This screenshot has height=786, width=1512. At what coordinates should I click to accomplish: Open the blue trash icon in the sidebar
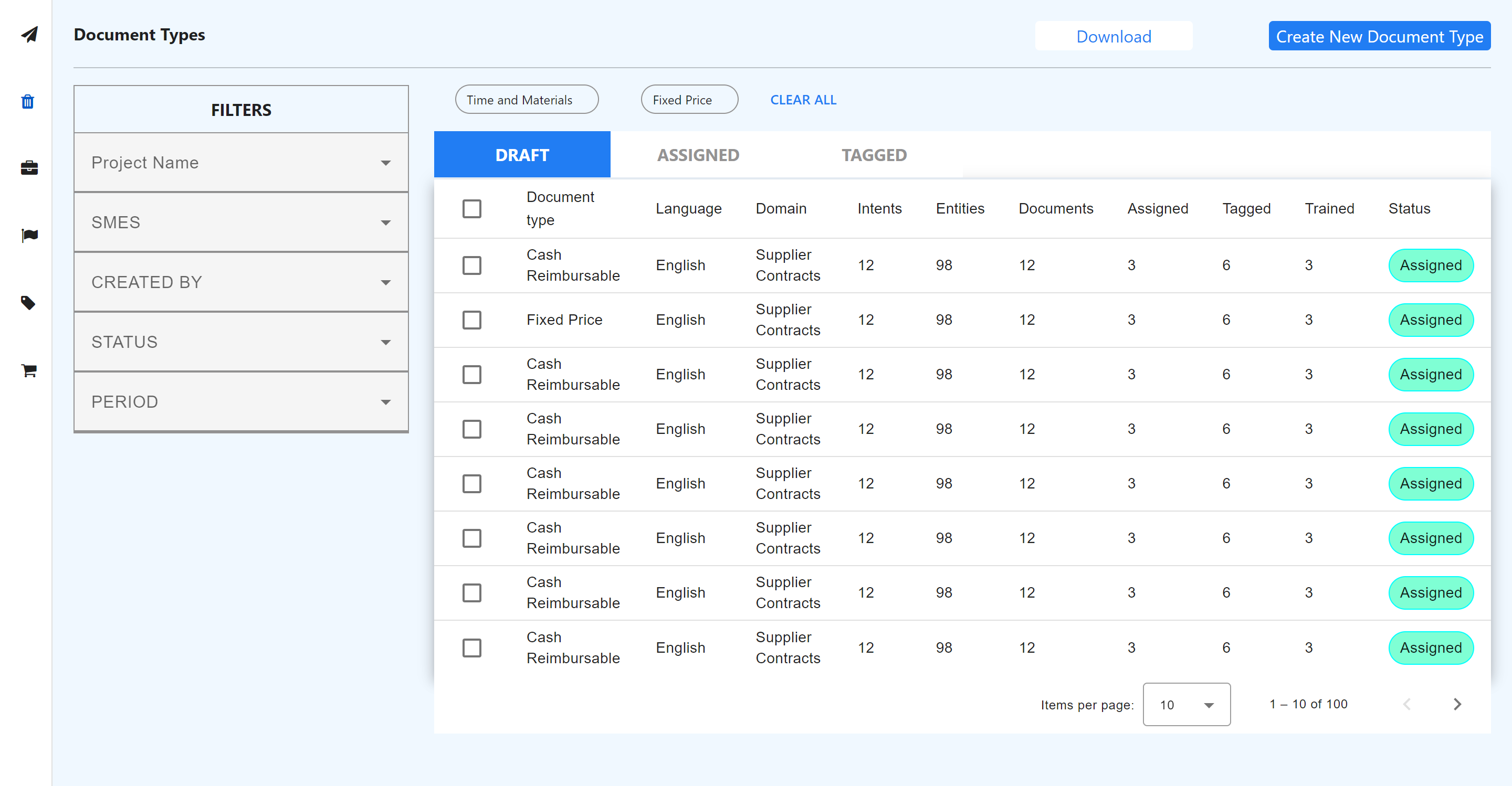(x=28, y=101)
